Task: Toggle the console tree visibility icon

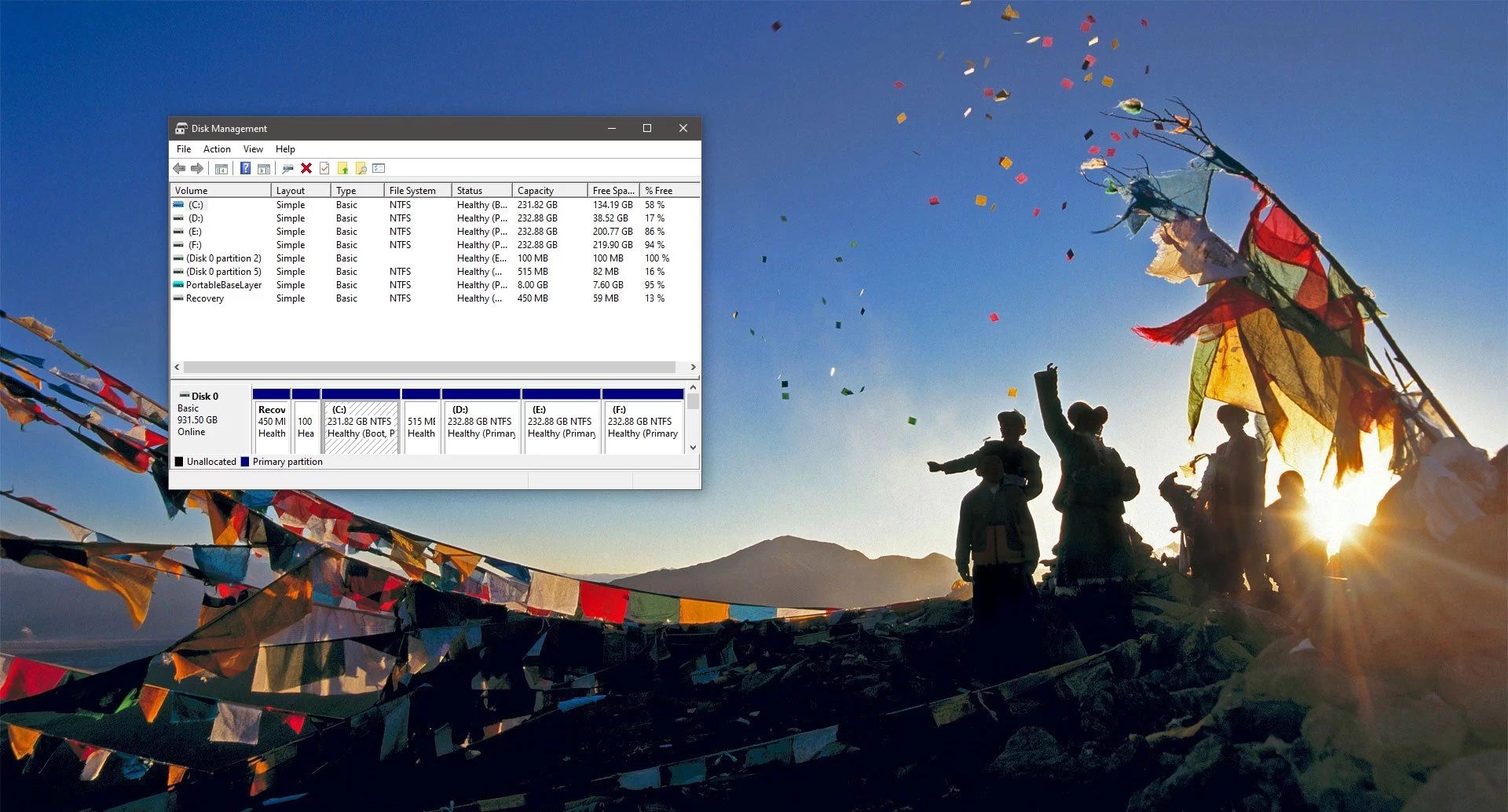Action: [221, 168]
